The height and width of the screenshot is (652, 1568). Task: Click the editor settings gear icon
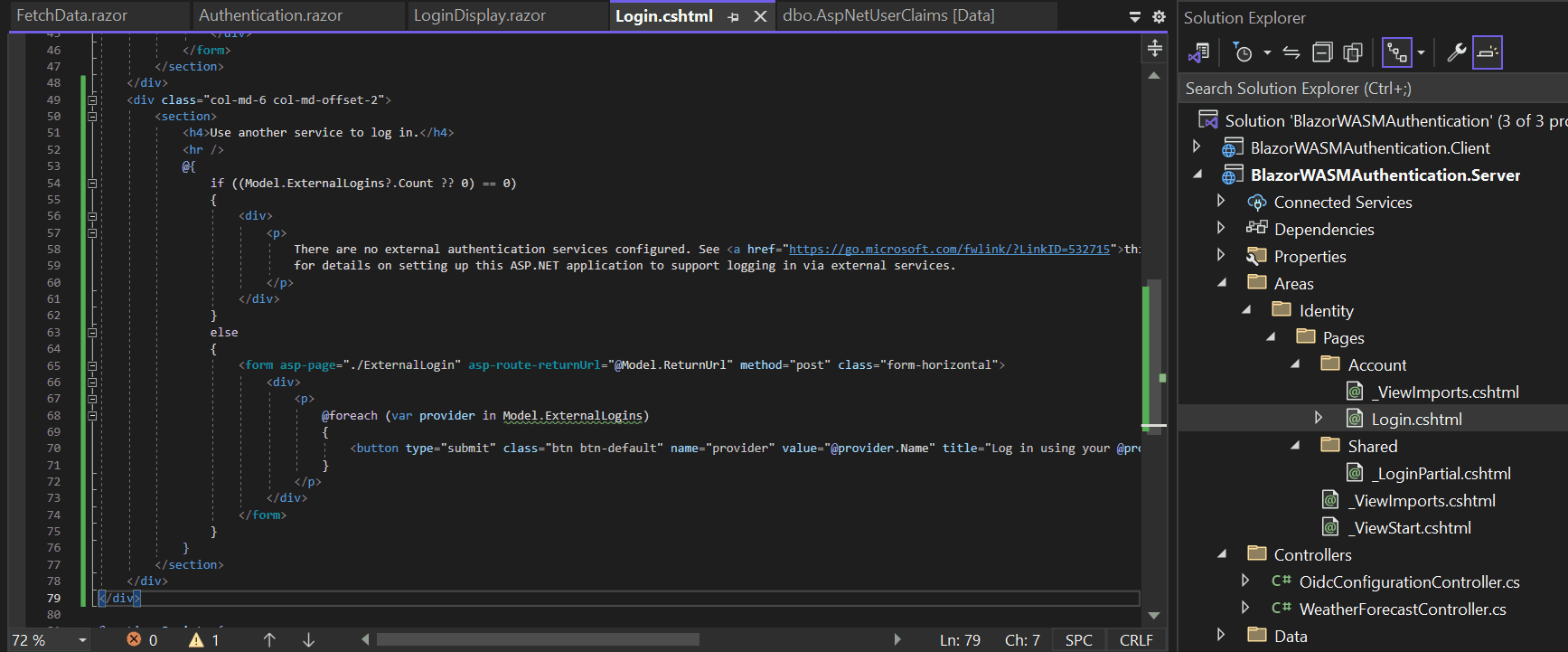pos(1159,16)
